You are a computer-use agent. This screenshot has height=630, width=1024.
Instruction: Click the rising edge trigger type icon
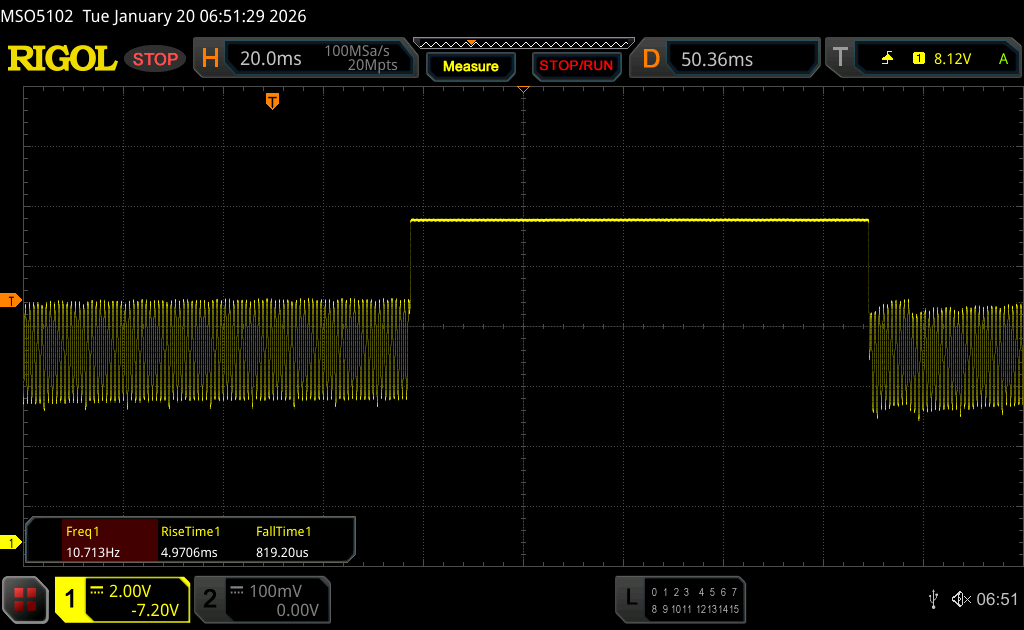pyautogui.click(x=887, y=59)
